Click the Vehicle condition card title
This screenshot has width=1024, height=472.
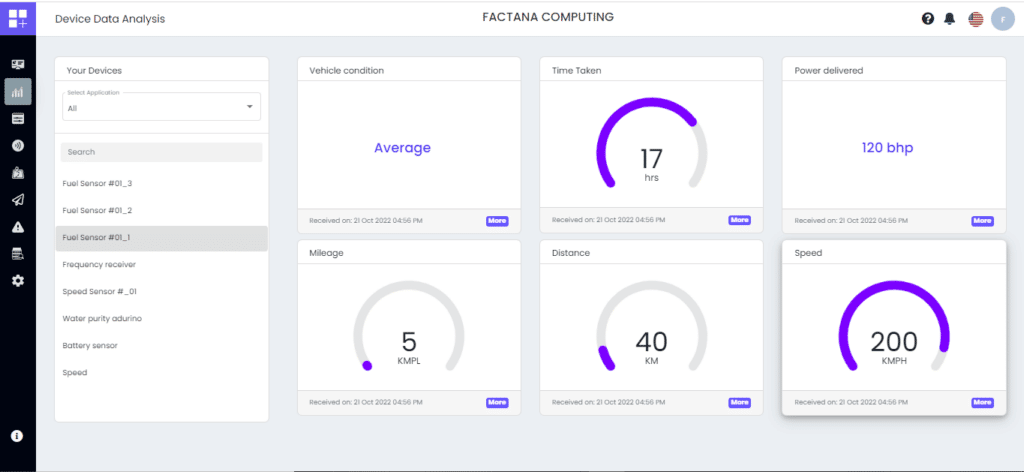tap(346, 70)
